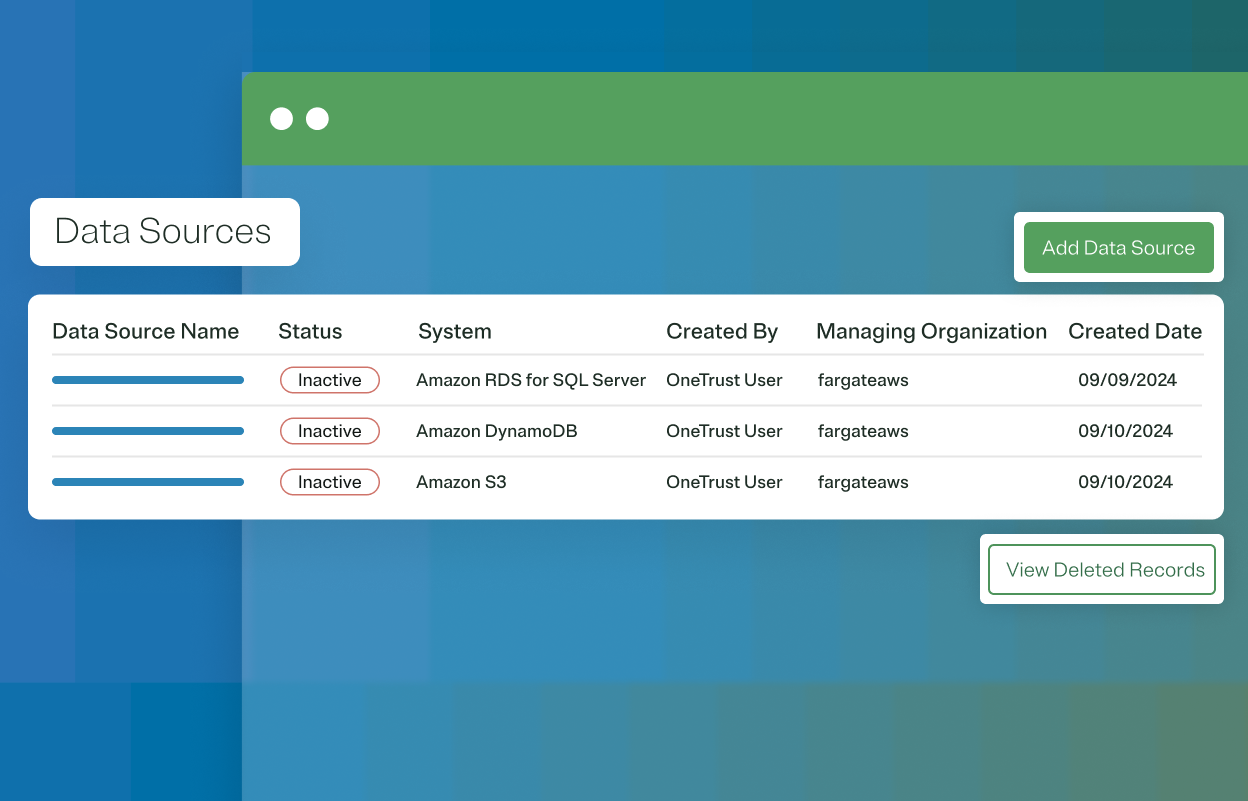Select the System column header
Image resolution: width=1248 pixels, height=801 pixels.
point(455,331)
